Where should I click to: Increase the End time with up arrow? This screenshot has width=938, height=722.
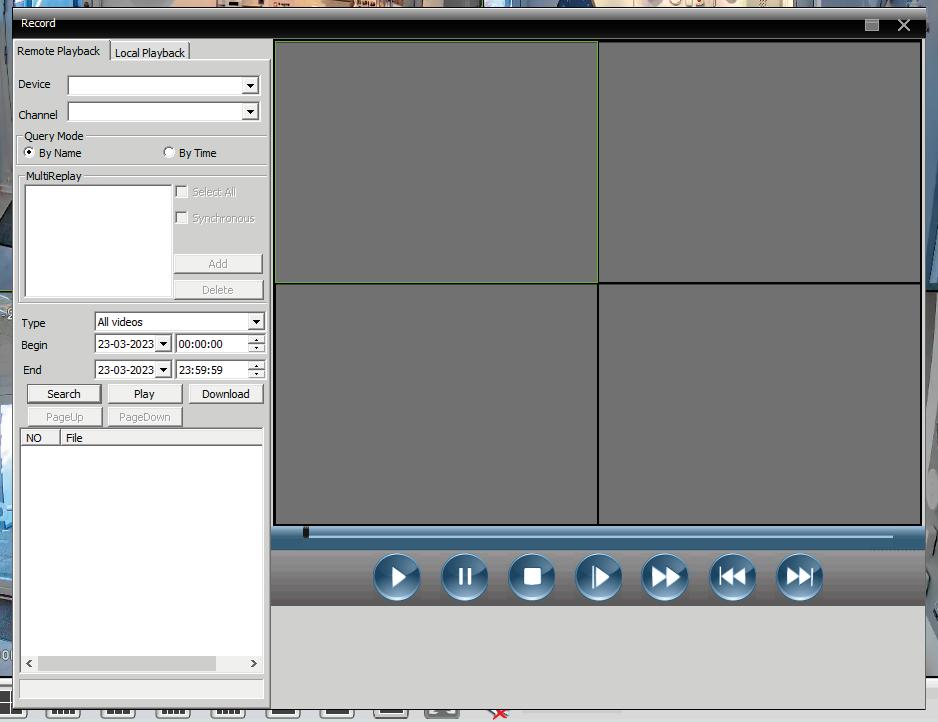[x=256, y=366]
